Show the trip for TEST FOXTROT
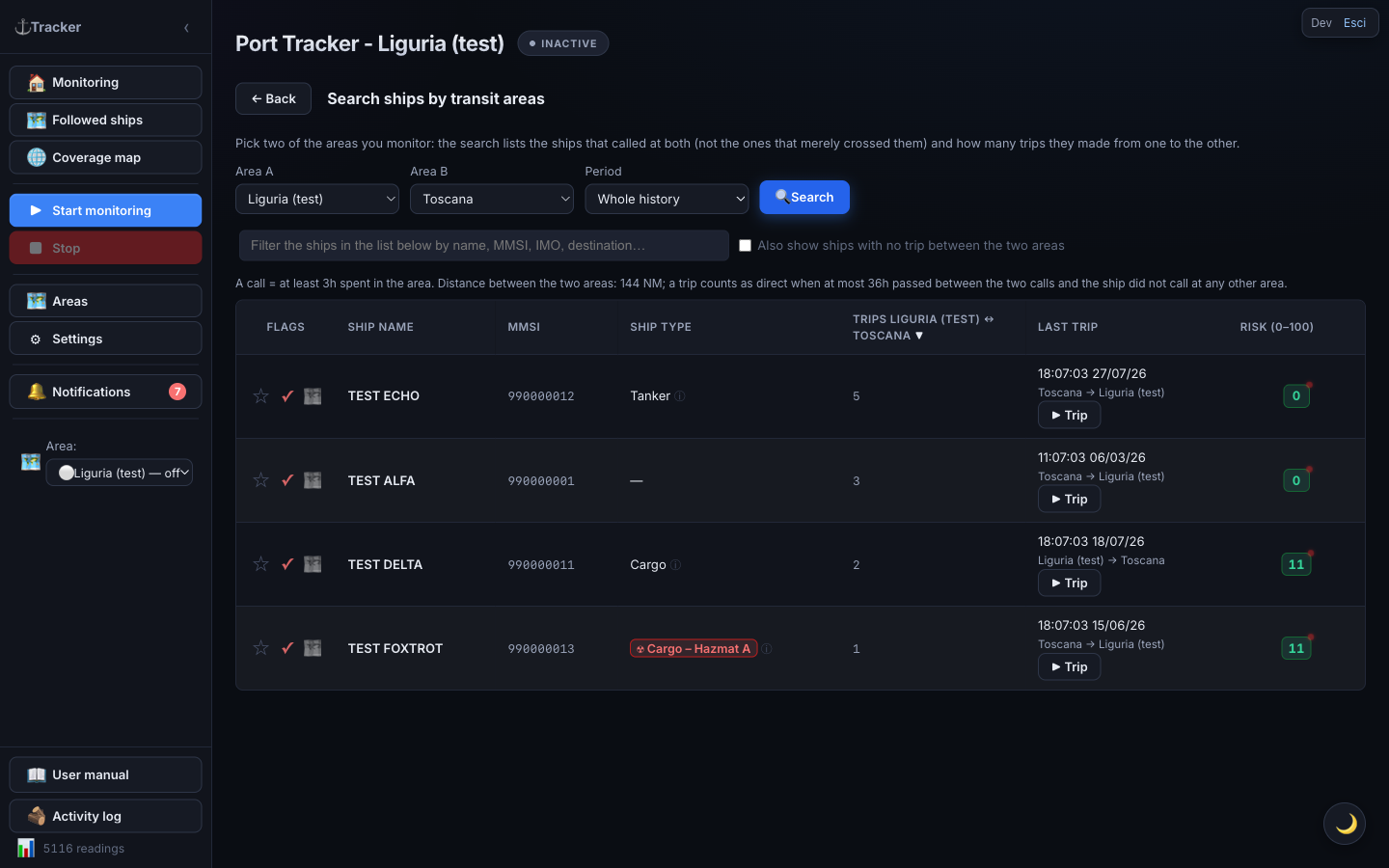This screenshot has width=1389, height=868. tap(1069, 666)
